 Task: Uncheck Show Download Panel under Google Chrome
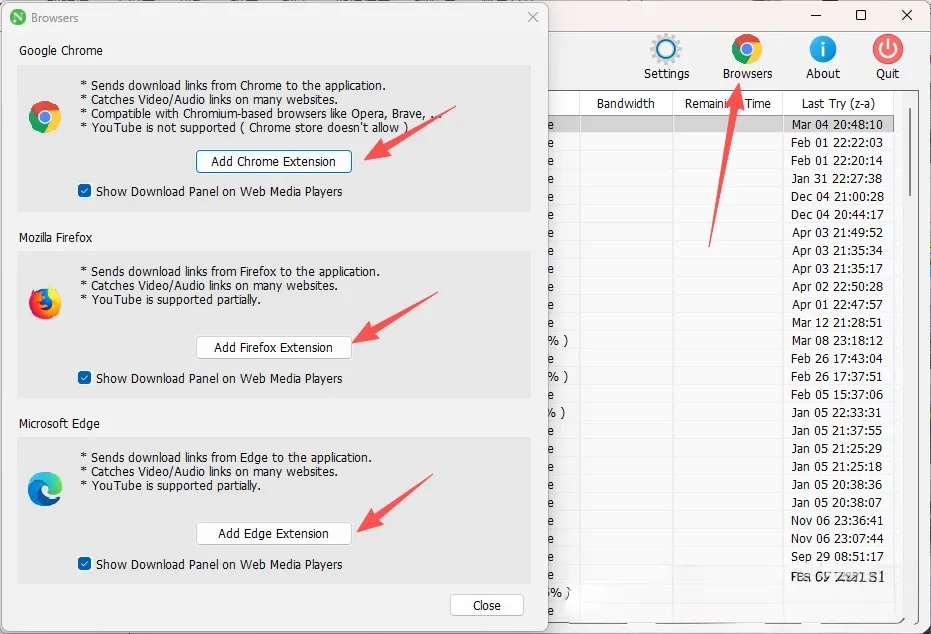(84, 191)
